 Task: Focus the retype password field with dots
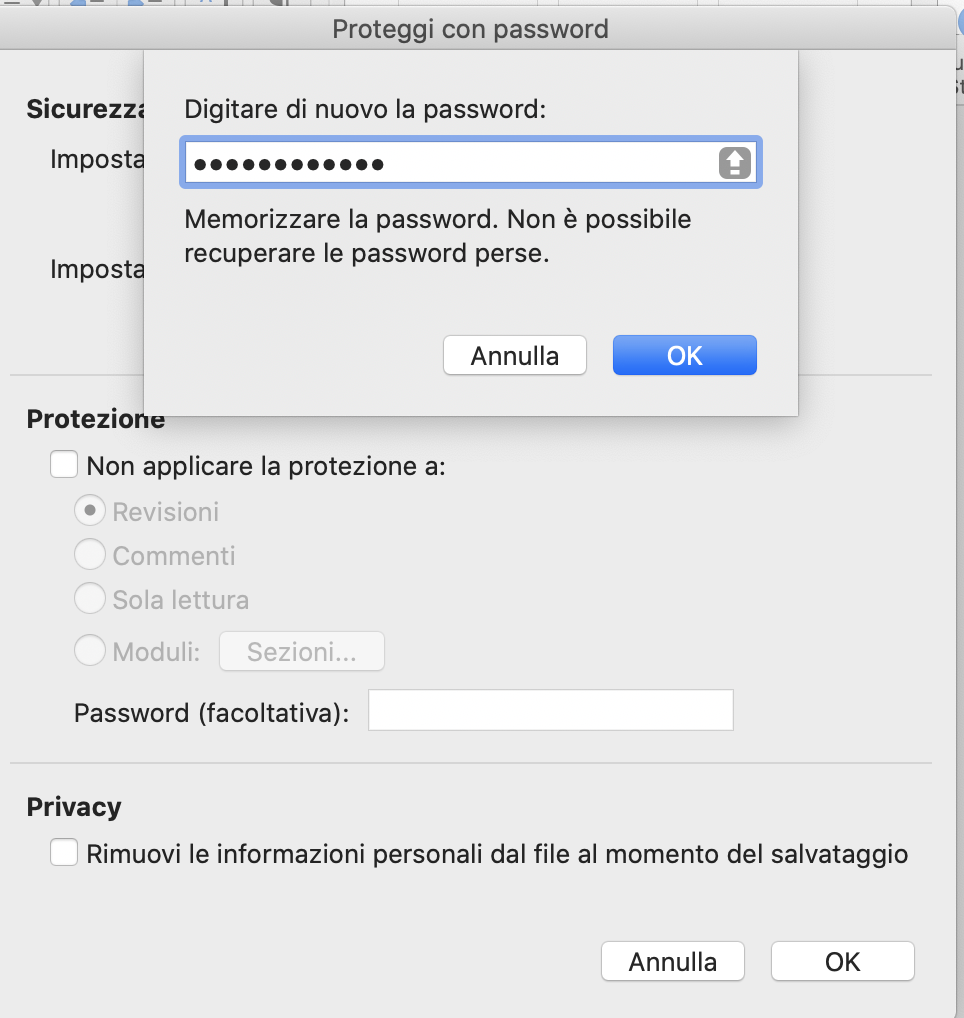471,162
